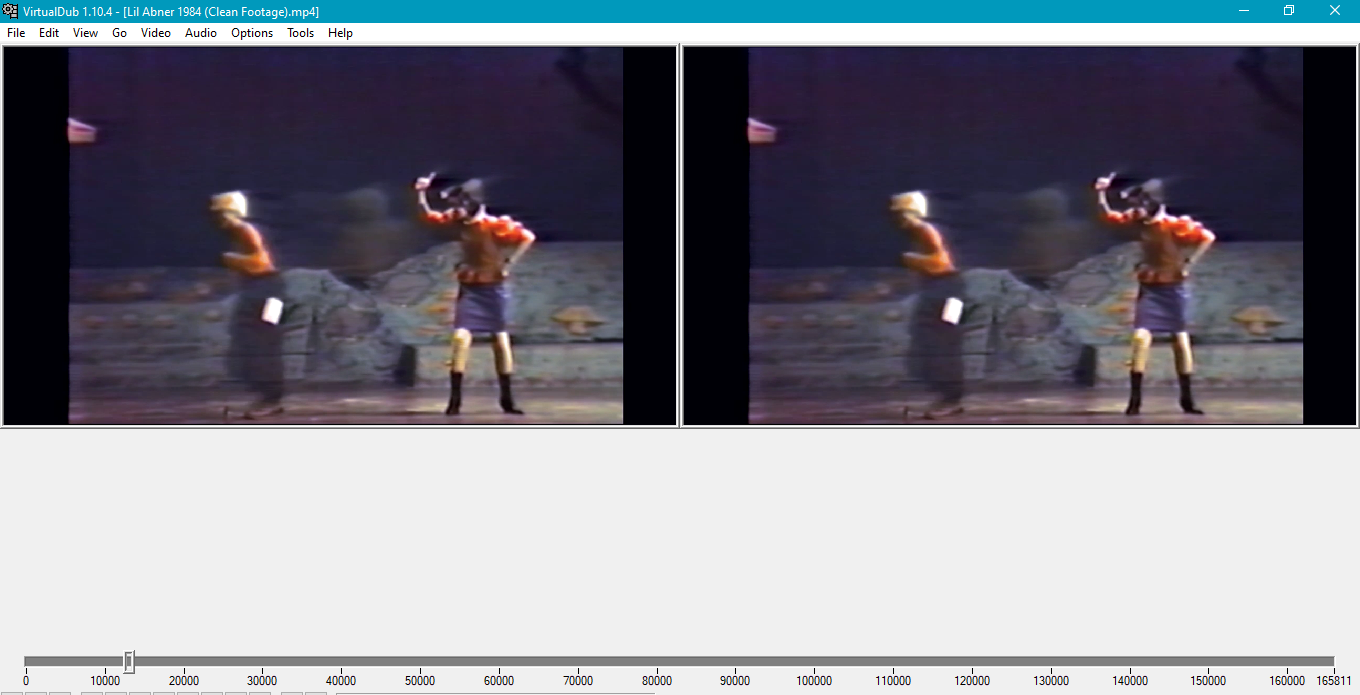The height and width of the screenshot is (695, 1360).
Task: Open the Go menu
Action: click(x=120, y=33)
